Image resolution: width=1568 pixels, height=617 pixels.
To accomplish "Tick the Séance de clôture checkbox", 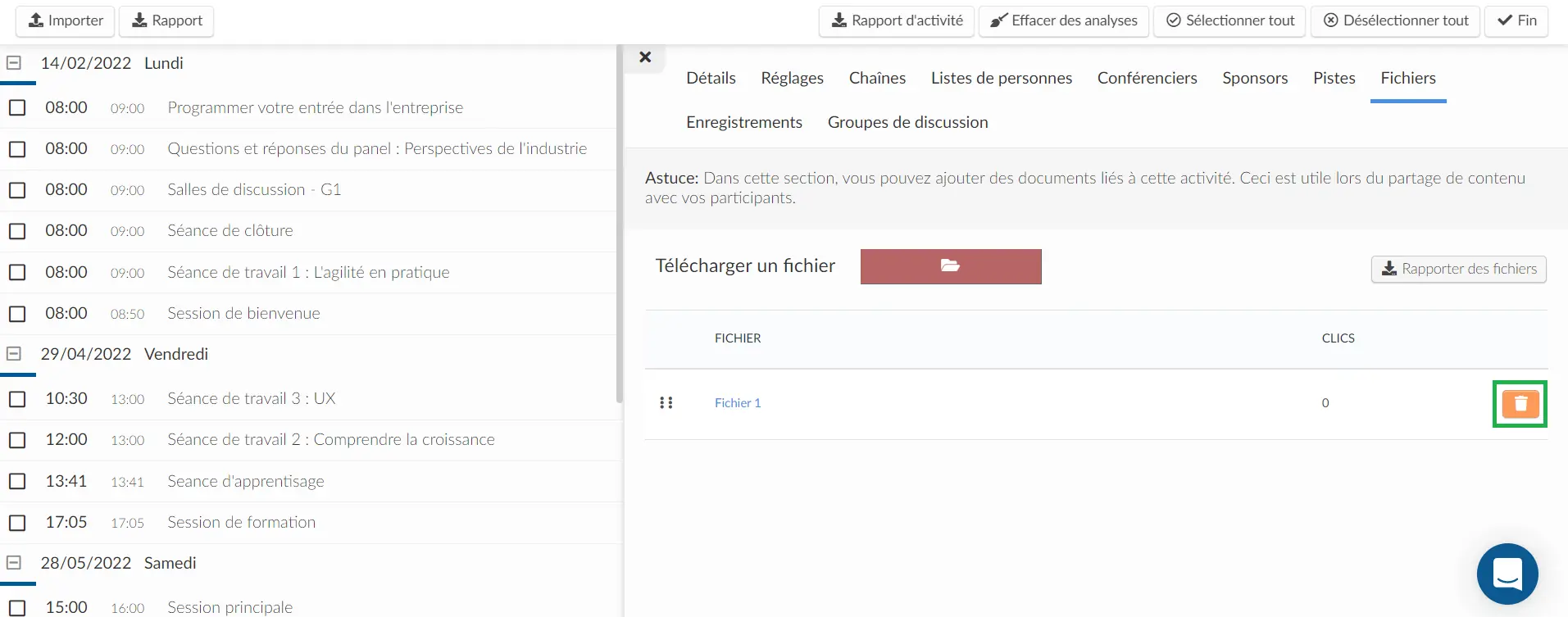I will (17, 231).
